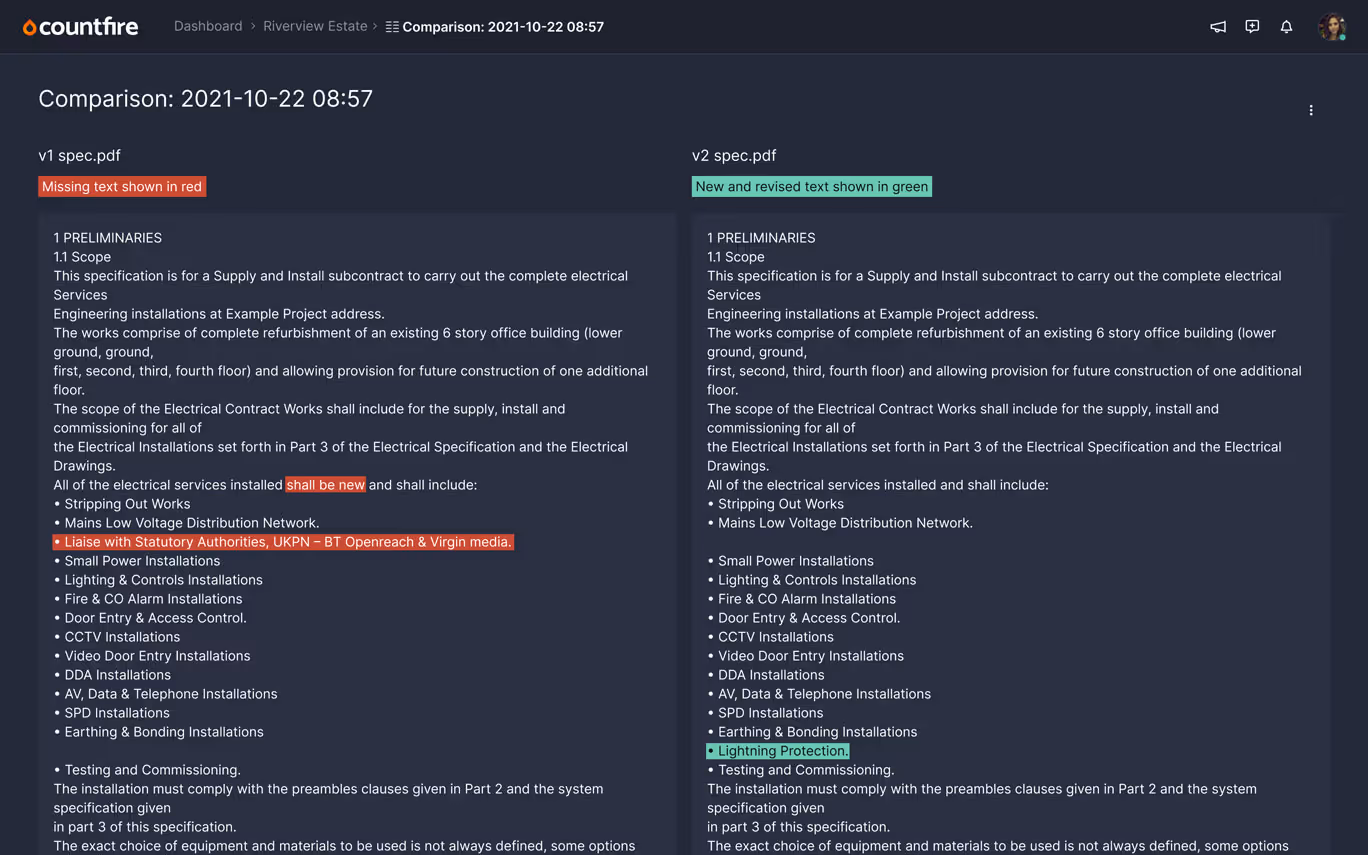Click 'DDA Installations' in the v1 panel
The image size is (1368, 855).
tap(117, 675)
